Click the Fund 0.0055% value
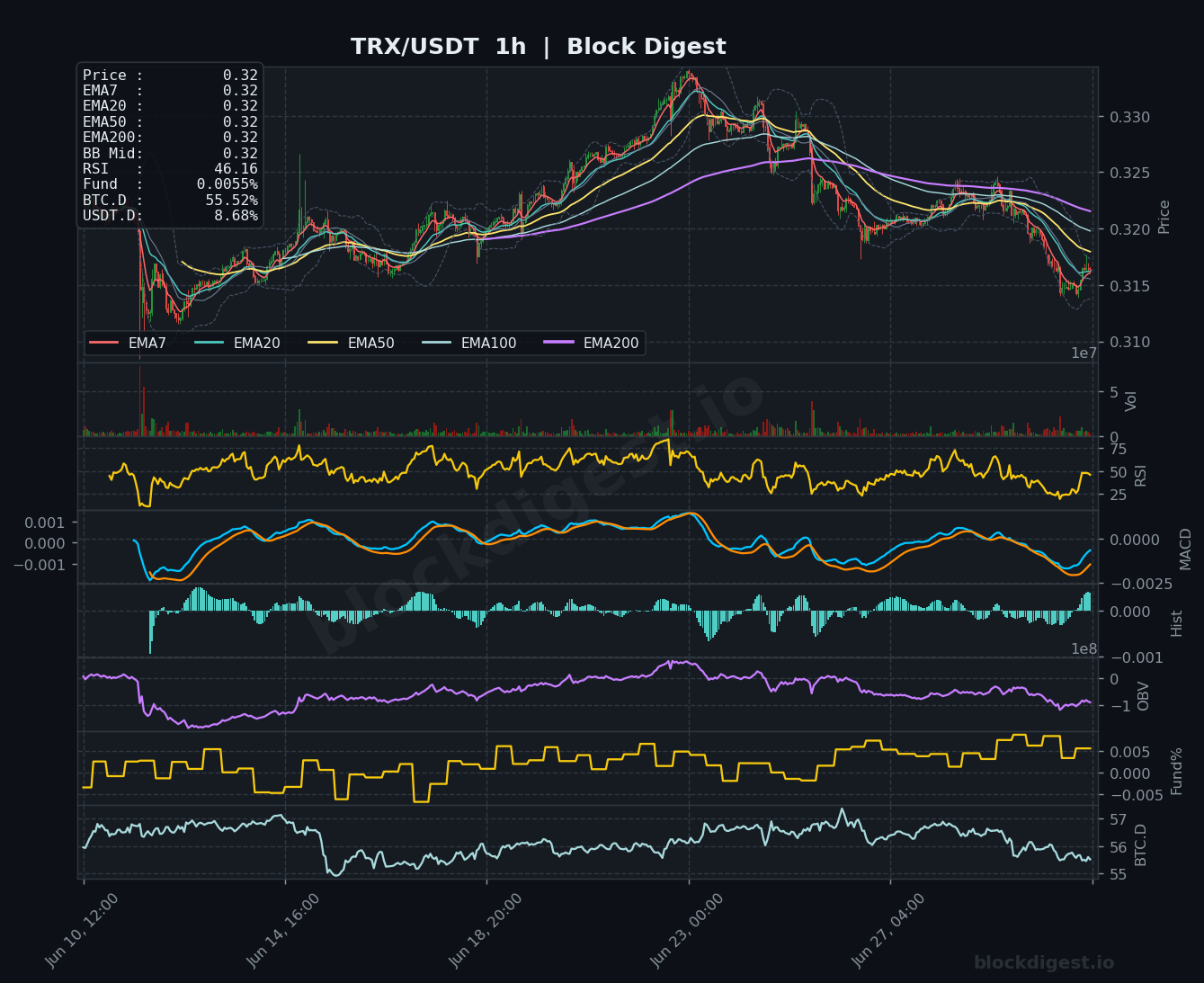Viewport: 1204px width, 983px height. [x=227, y=184]
